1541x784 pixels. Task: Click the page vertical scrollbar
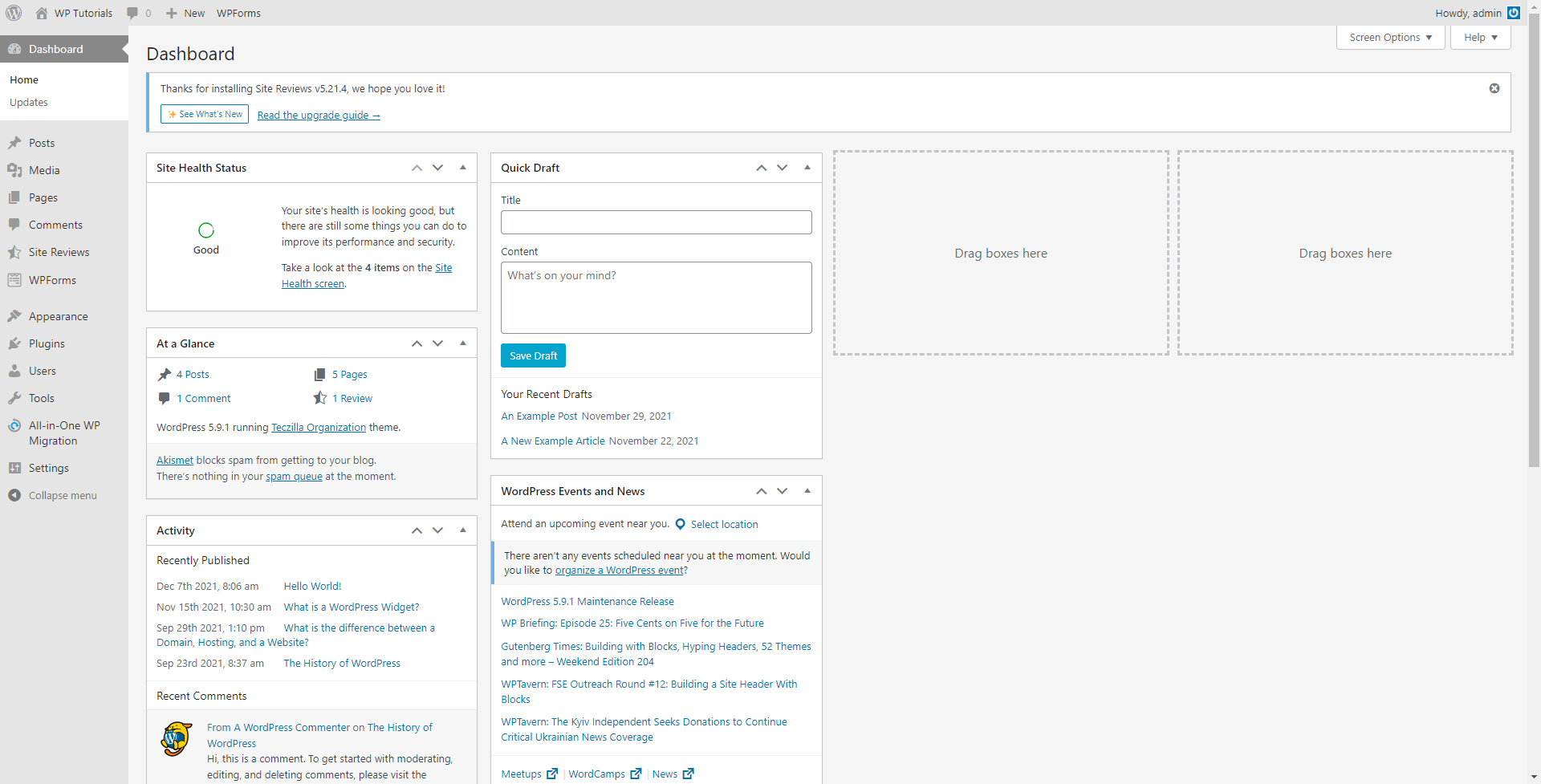point(1534,241)
